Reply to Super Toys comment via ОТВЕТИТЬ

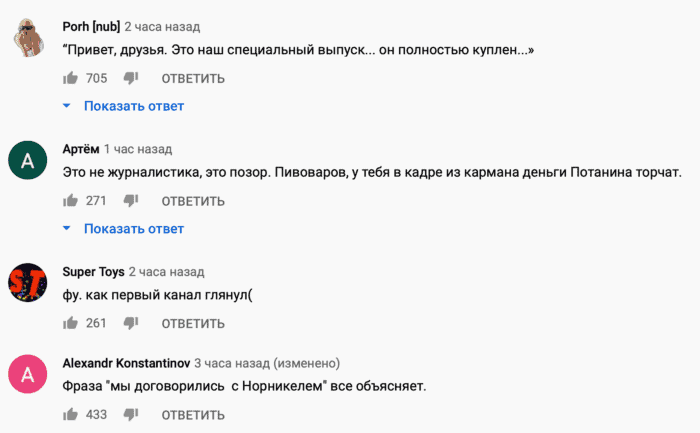[193, 324]
